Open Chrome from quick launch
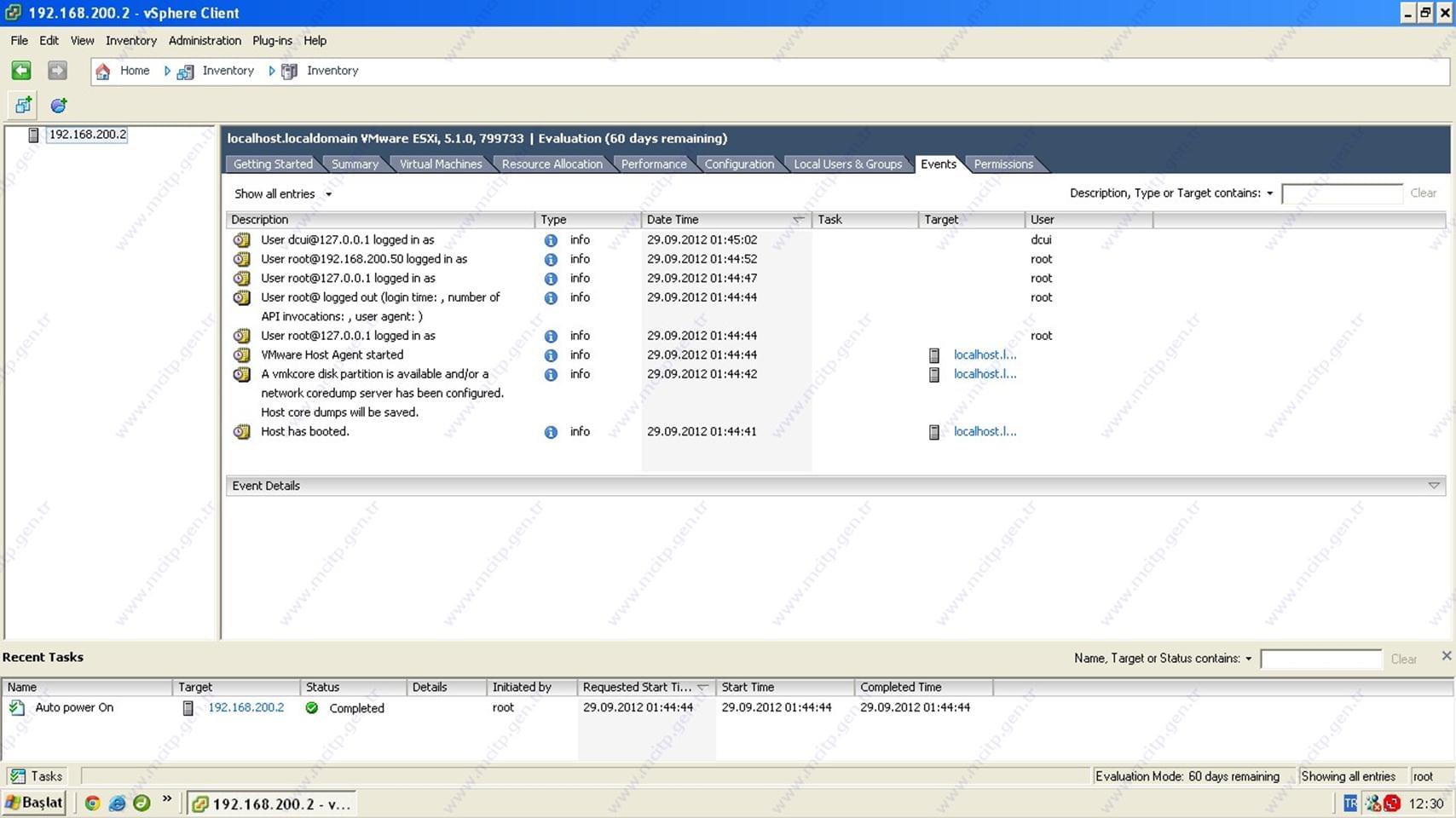The height and width of the screenshot is (818, 1456). click(92, 804)
